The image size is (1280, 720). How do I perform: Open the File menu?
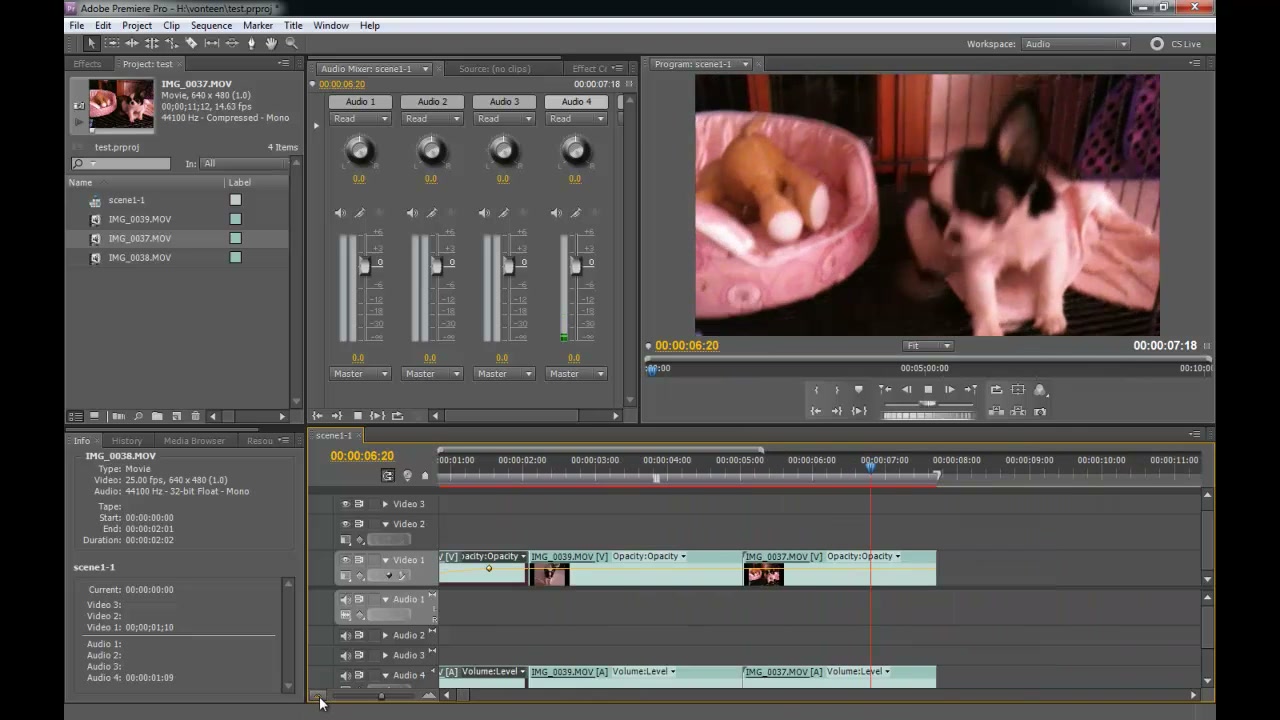coord(76,25)
